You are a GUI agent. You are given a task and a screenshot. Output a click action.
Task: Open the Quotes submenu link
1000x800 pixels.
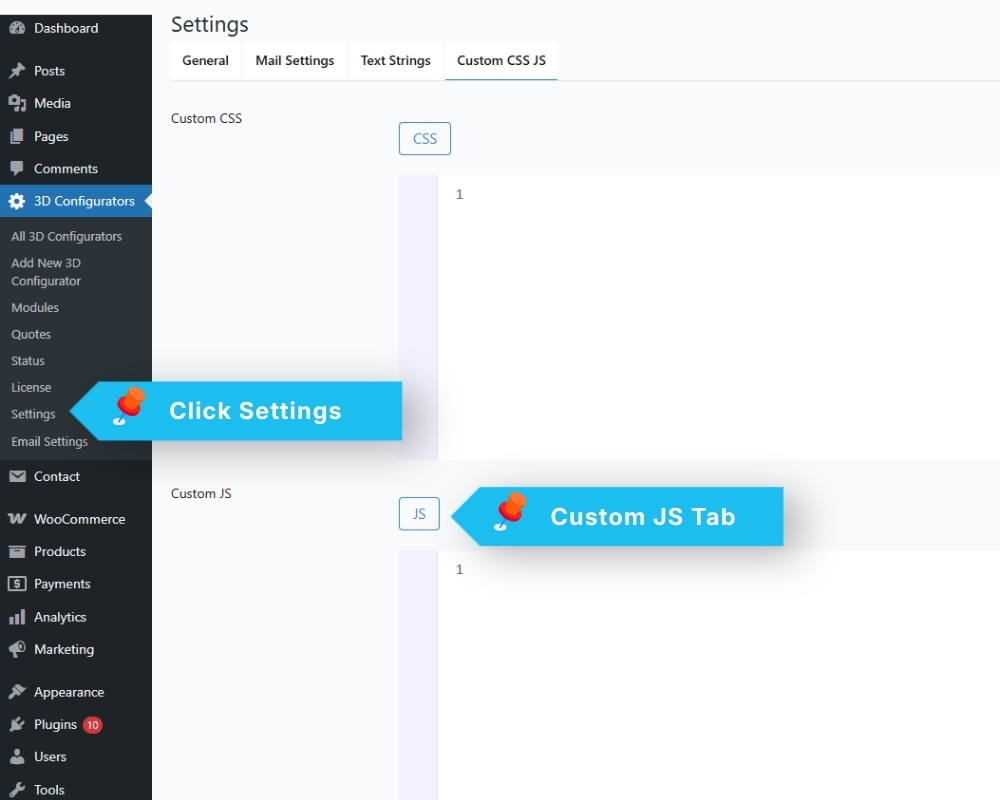pyautogui.click(x=31, y=334)
